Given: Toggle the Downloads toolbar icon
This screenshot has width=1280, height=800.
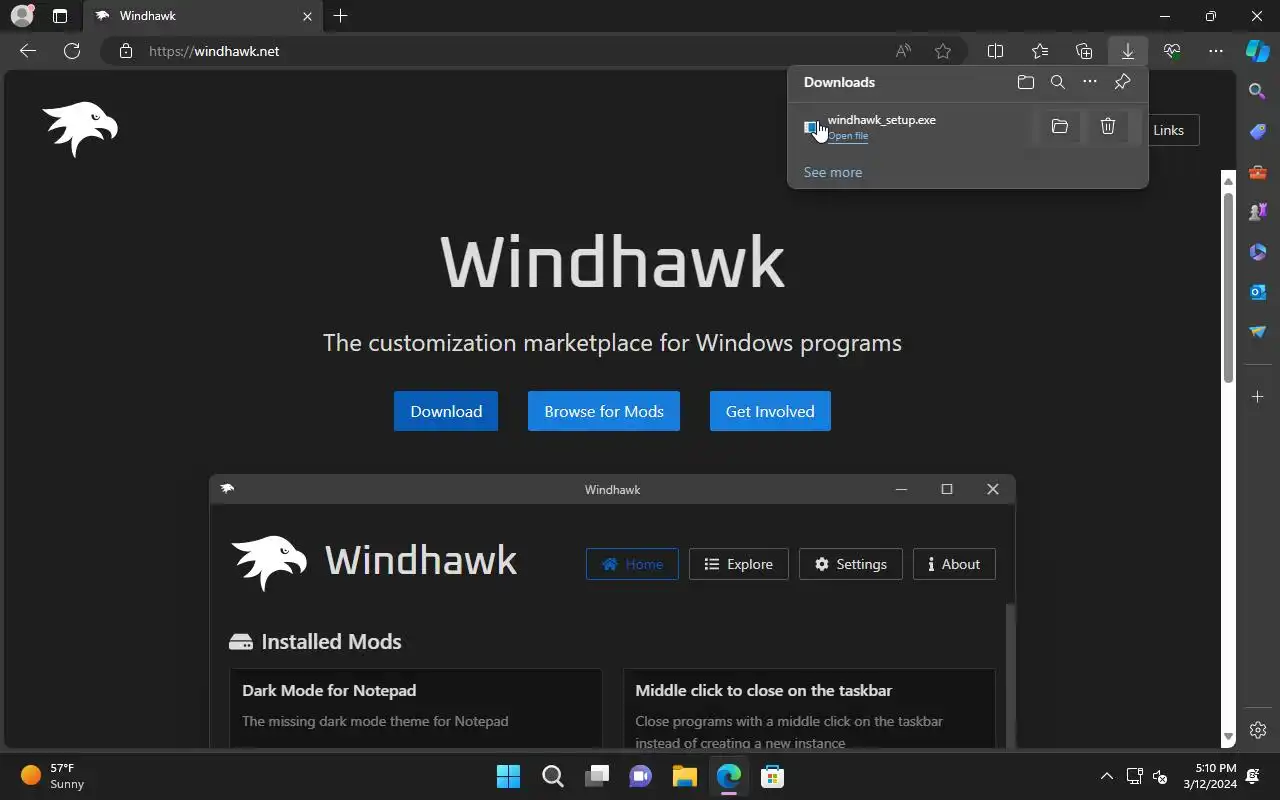Looking at the screenshot, I should [x=1128, y=51].
